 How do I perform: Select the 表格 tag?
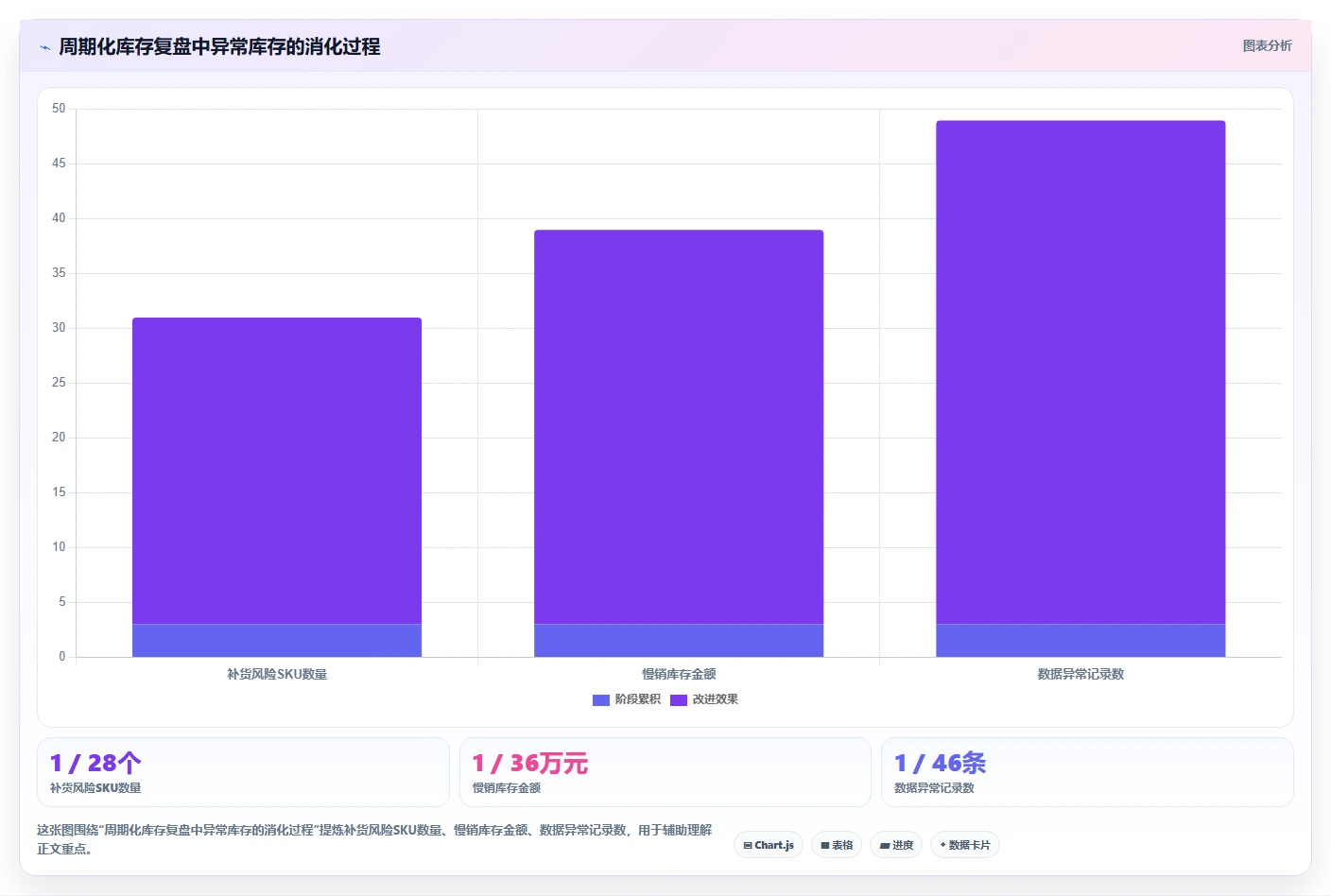coord(837,845)
